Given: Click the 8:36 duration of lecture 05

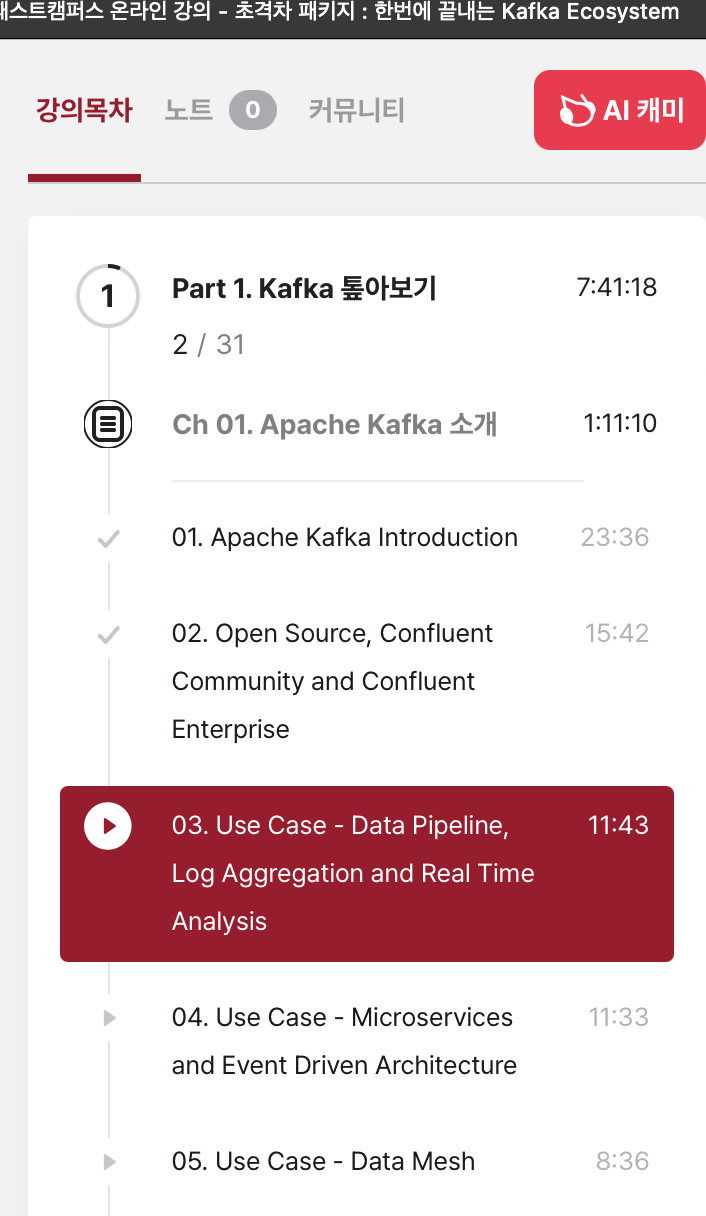Looking at the screenshot, I should tap(622, 1161).
